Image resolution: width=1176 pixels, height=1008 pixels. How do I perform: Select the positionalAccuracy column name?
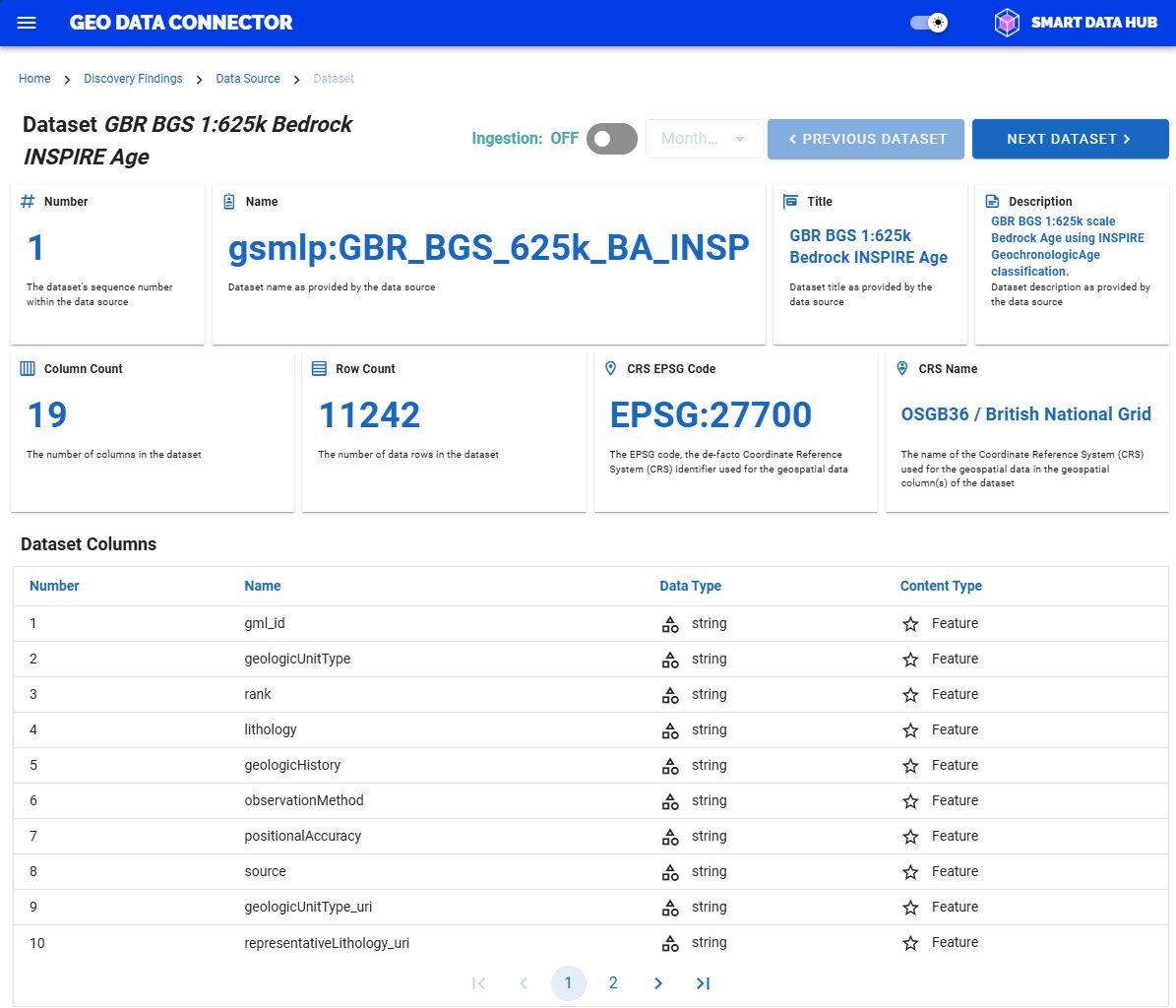pyautogui.click(x=303, y=837)
